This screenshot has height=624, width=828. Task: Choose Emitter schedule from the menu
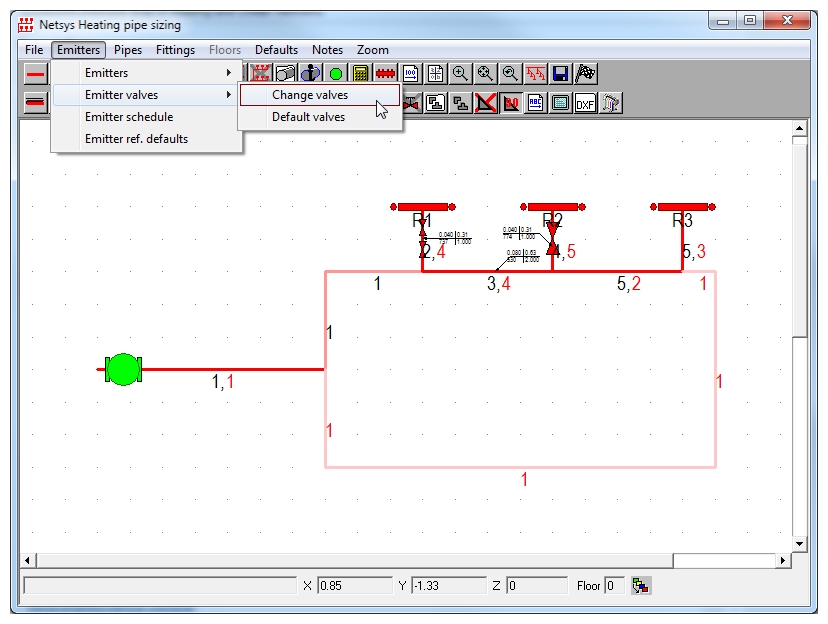pyautogui.click(x=146, y=117)
